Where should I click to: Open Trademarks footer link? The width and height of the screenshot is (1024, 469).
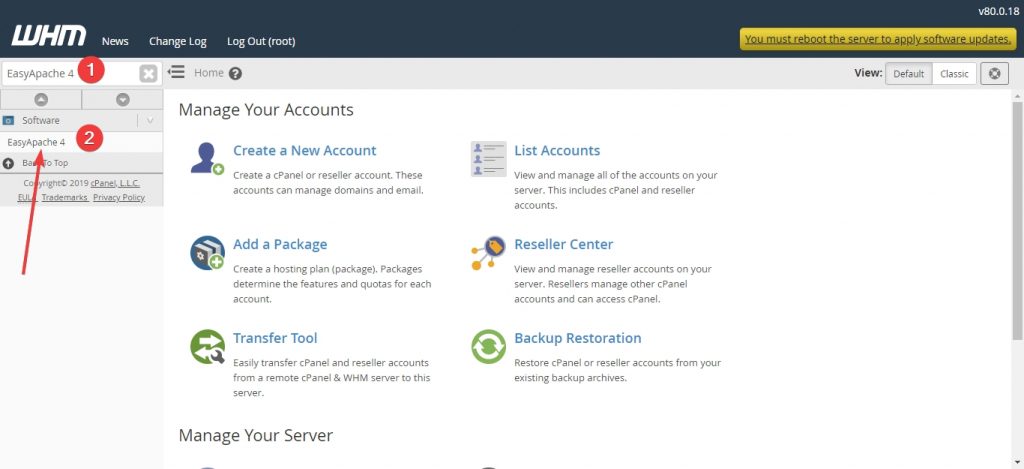click(x=65, y=197)
